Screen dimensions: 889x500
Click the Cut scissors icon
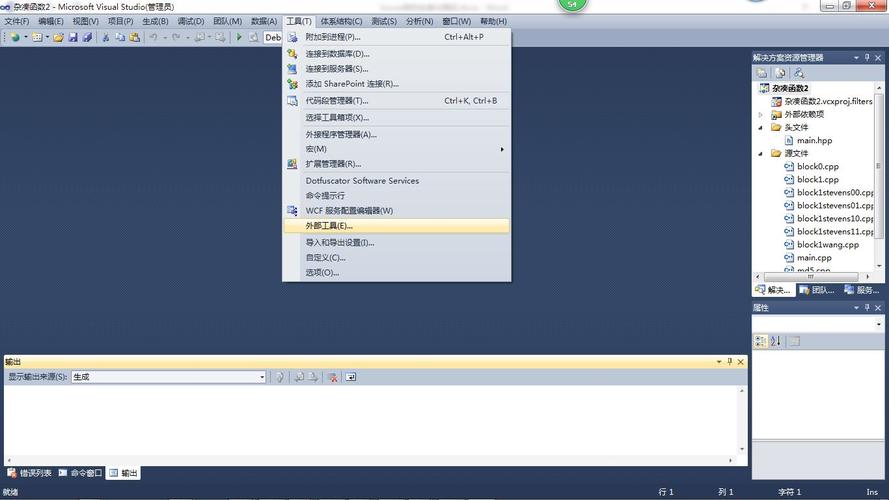(x=105, y=37)
